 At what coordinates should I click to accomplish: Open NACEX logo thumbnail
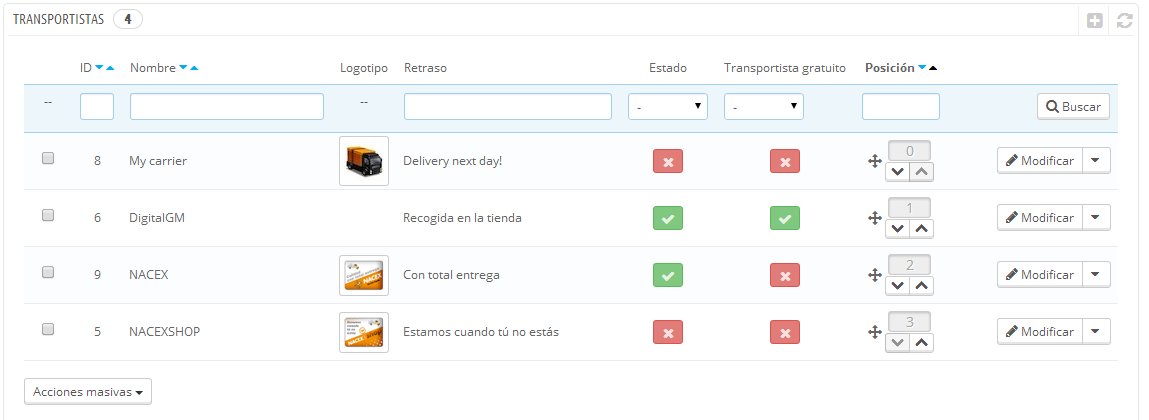(364, 275)
